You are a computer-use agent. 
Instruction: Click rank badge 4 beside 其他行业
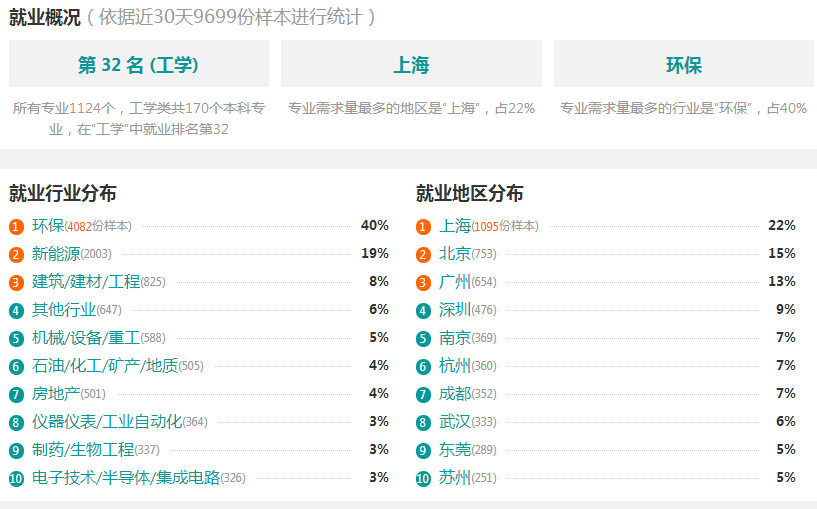[x=16, y=311]
